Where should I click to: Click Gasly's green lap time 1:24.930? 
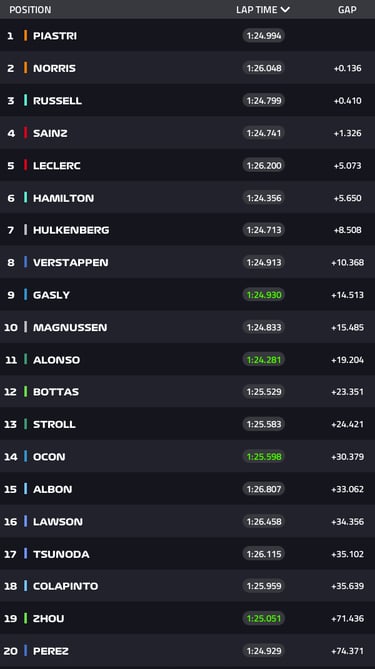pyautogui.click(x=264, y=295)
